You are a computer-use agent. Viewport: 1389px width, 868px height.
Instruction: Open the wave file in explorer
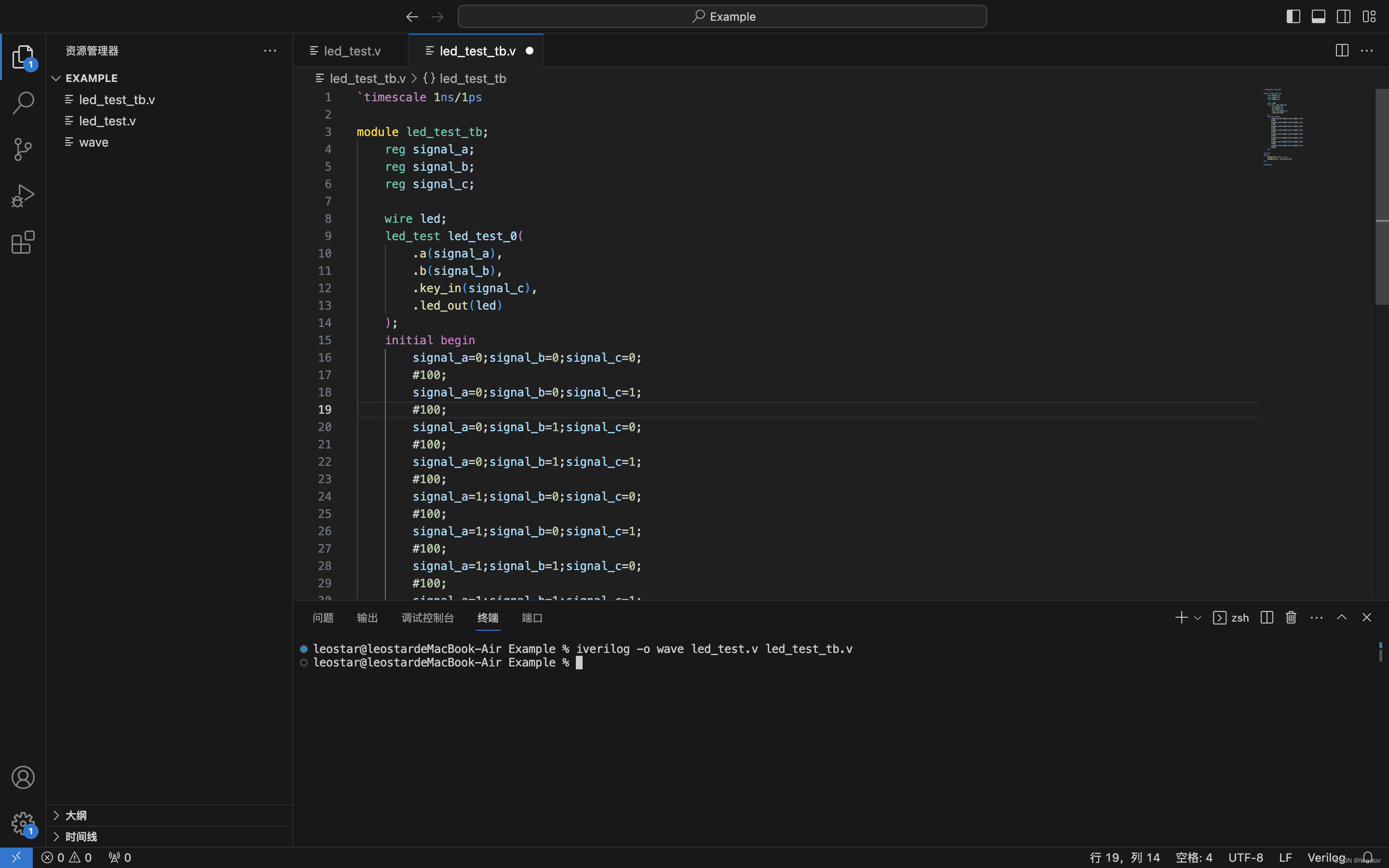[x=169, y=142]
